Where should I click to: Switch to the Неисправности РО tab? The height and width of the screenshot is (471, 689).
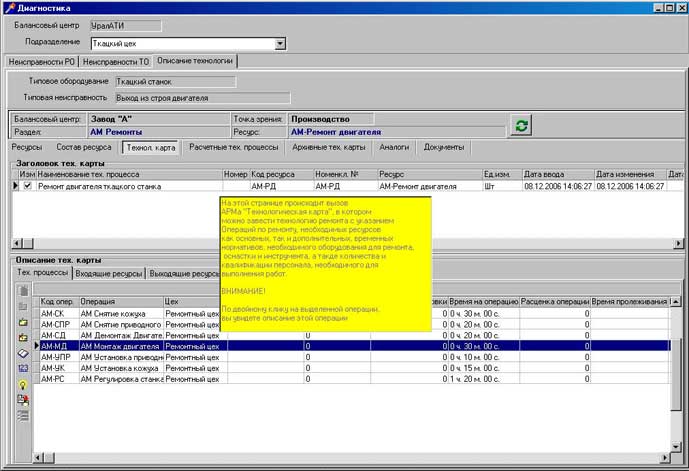pyautogui.click(x=42, y=62)
